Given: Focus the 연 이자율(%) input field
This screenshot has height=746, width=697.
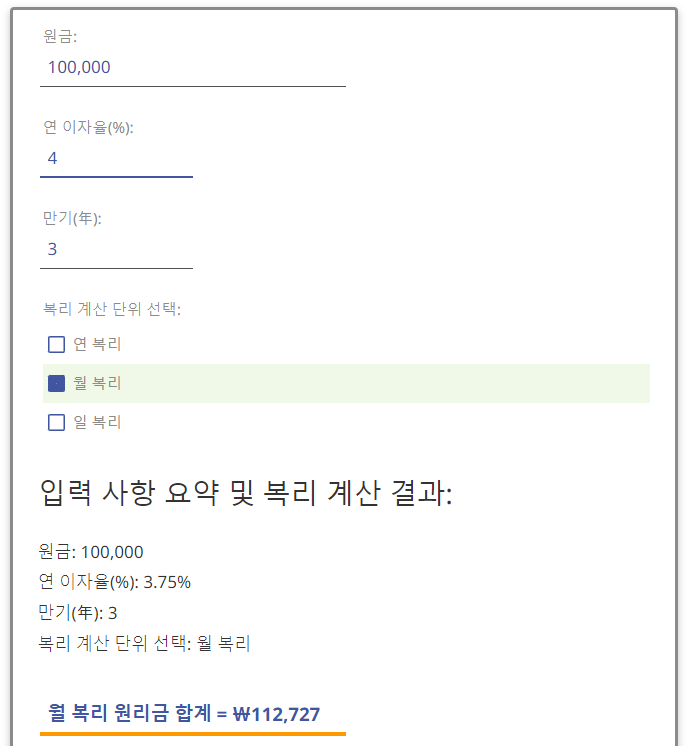Looking at the screenshot, I should [116, 158].
